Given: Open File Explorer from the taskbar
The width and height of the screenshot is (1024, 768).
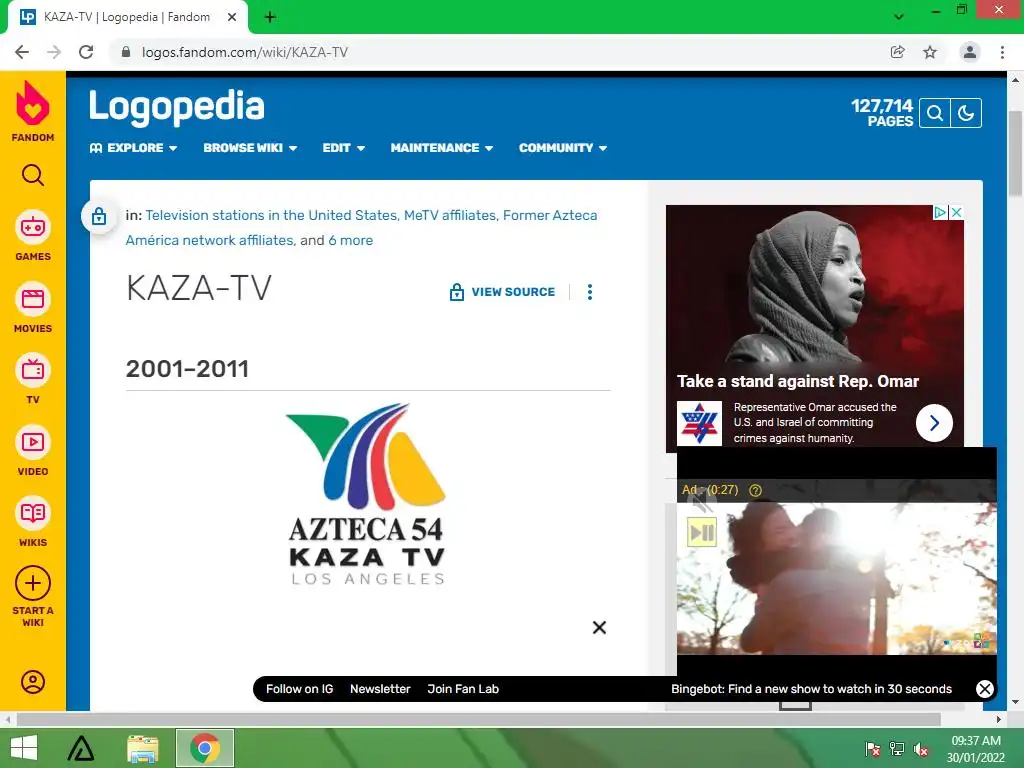Looking at the screenshot, I should tap(143, 748).
